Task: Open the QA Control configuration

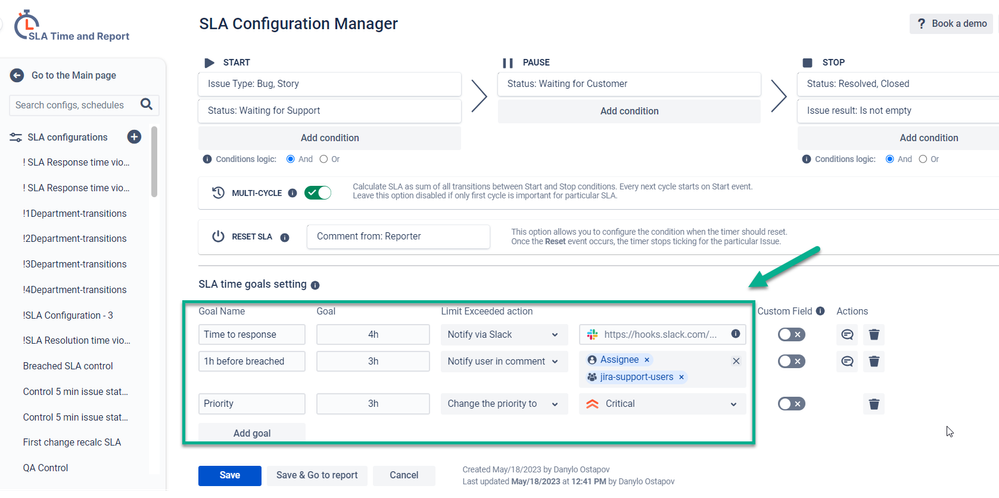Action: (45, 468)
